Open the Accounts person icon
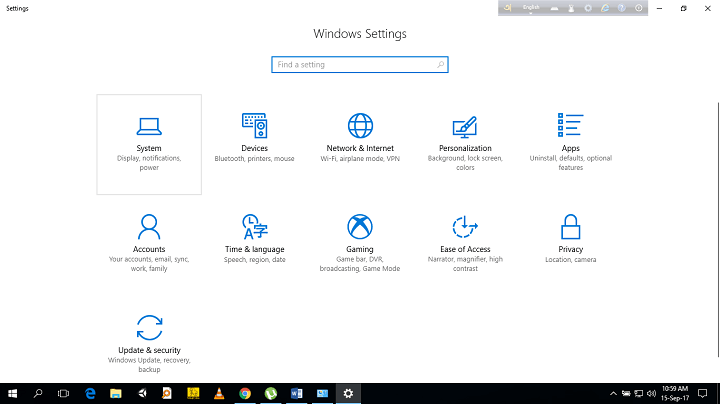 149,227
